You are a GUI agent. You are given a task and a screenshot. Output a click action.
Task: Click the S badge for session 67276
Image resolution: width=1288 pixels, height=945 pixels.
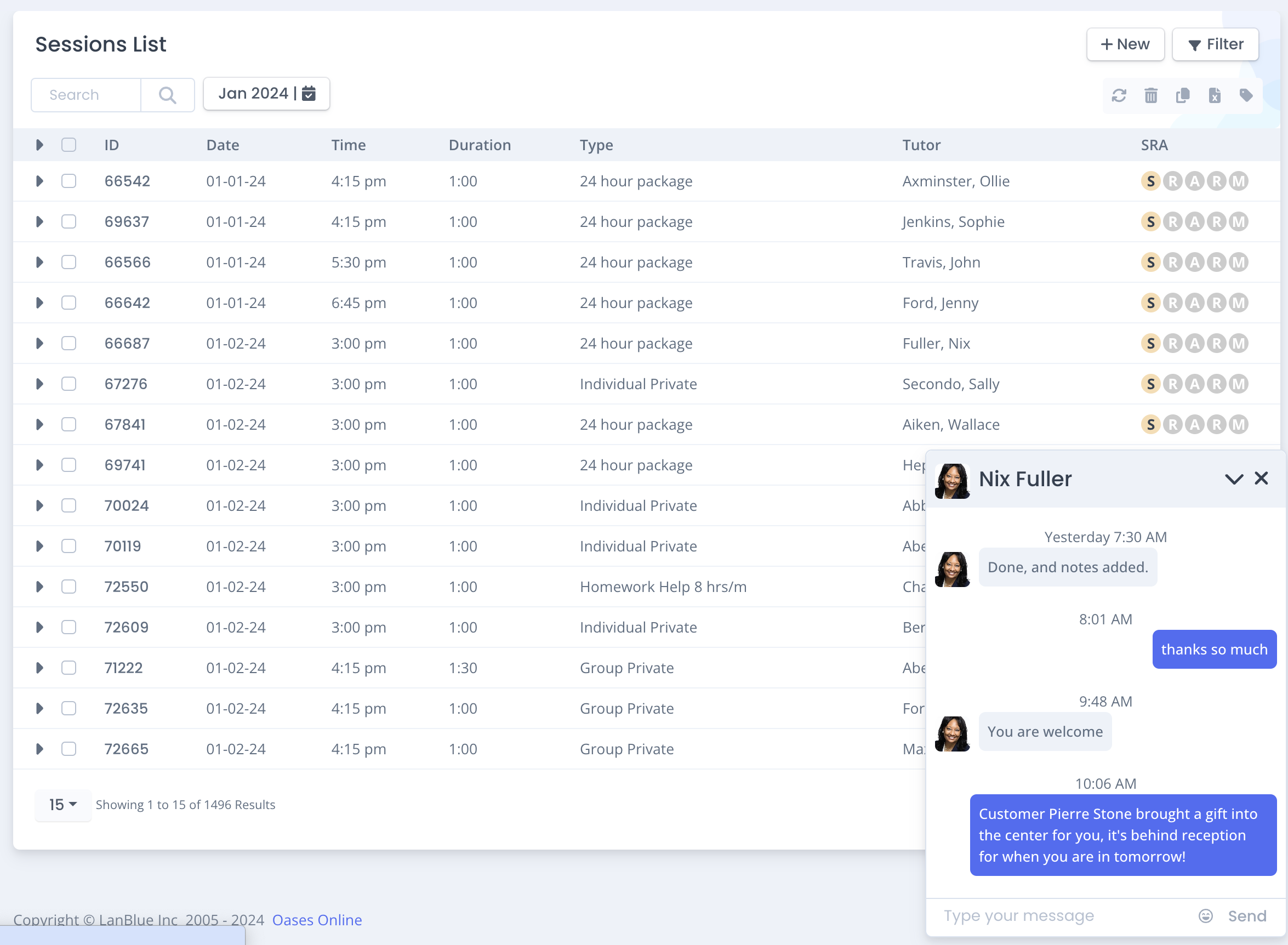click(x=1151, y=384)
